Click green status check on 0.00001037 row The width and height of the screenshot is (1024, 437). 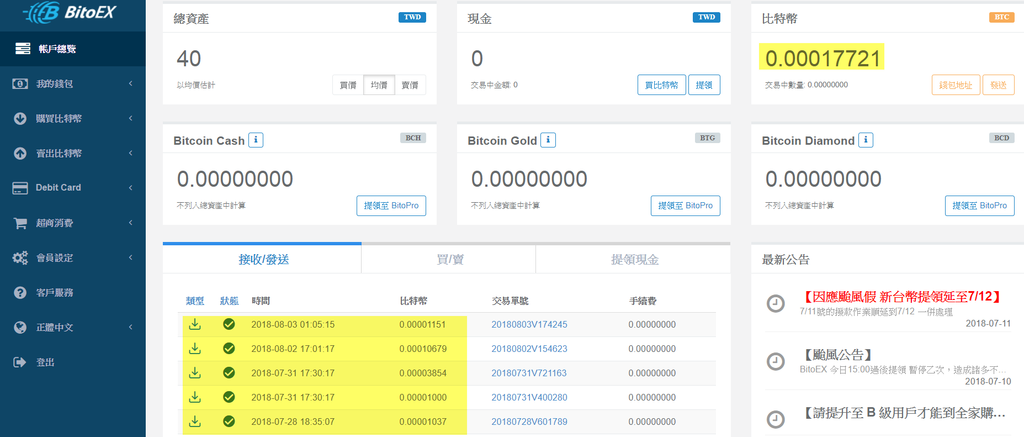pyautogui.click(x=229, y=421)
